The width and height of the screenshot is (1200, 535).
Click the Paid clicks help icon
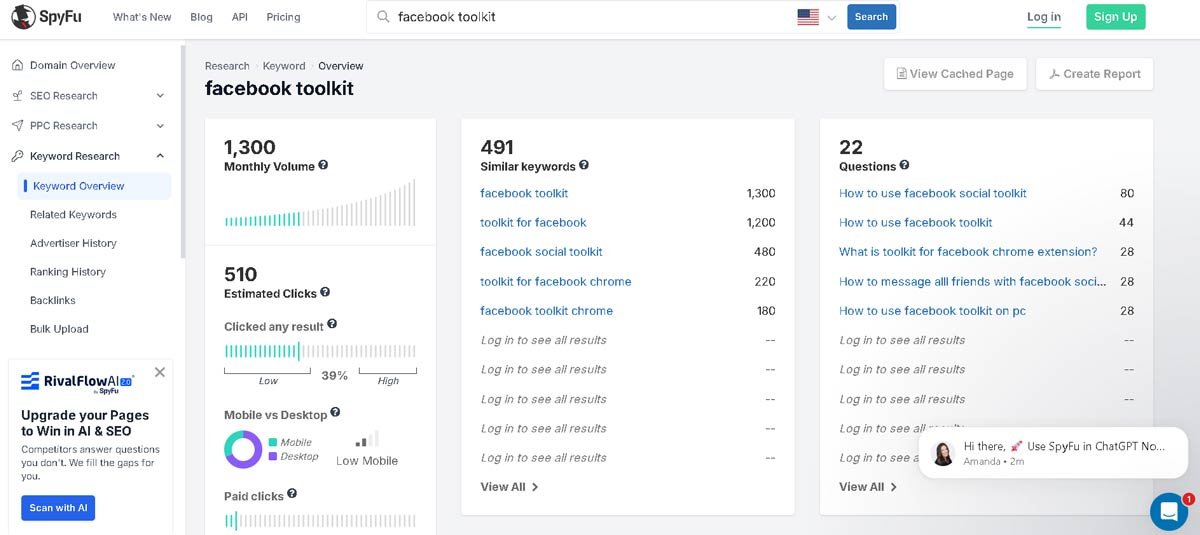pos(292,494)
